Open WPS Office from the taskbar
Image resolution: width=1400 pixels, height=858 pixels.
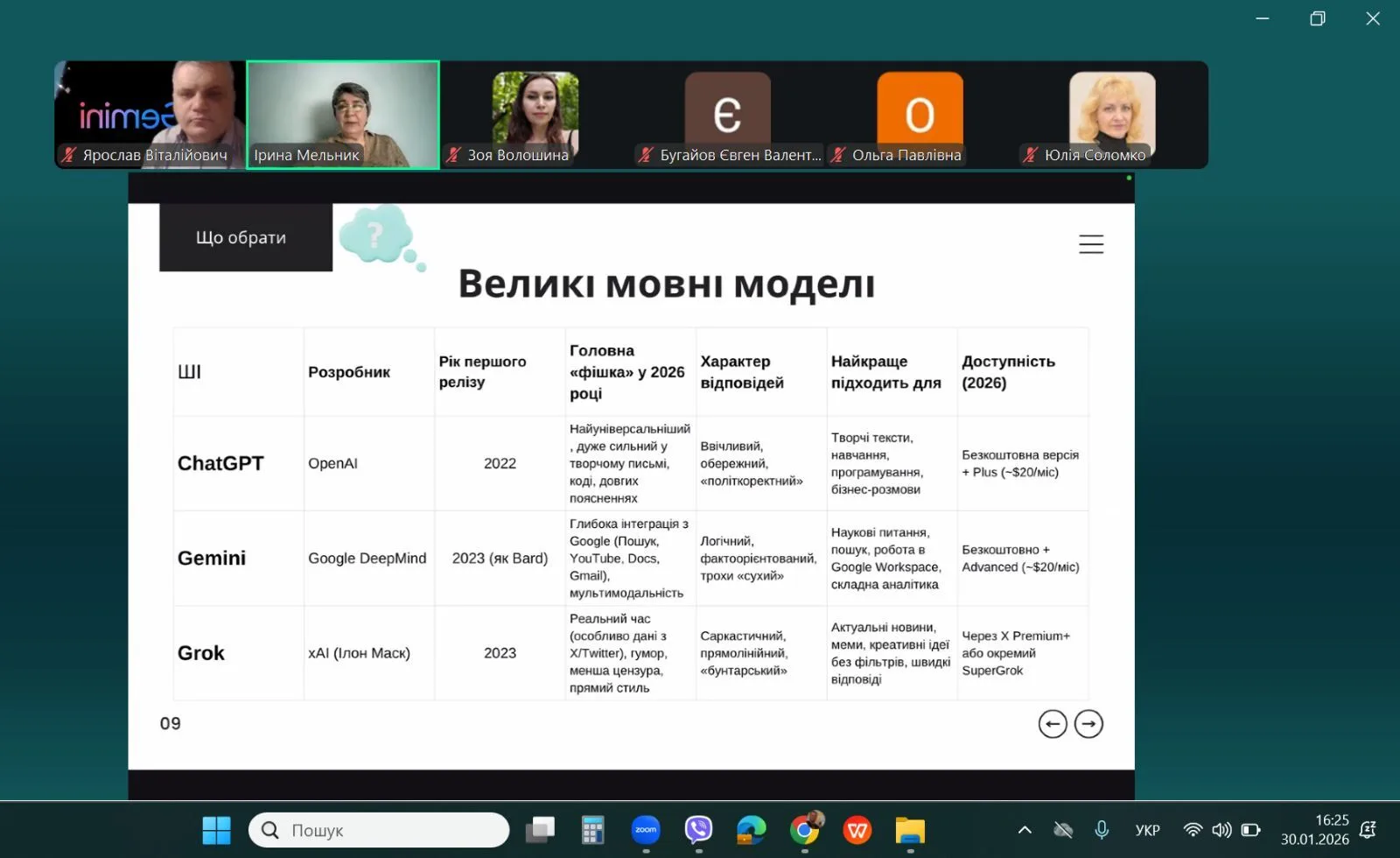857,830
